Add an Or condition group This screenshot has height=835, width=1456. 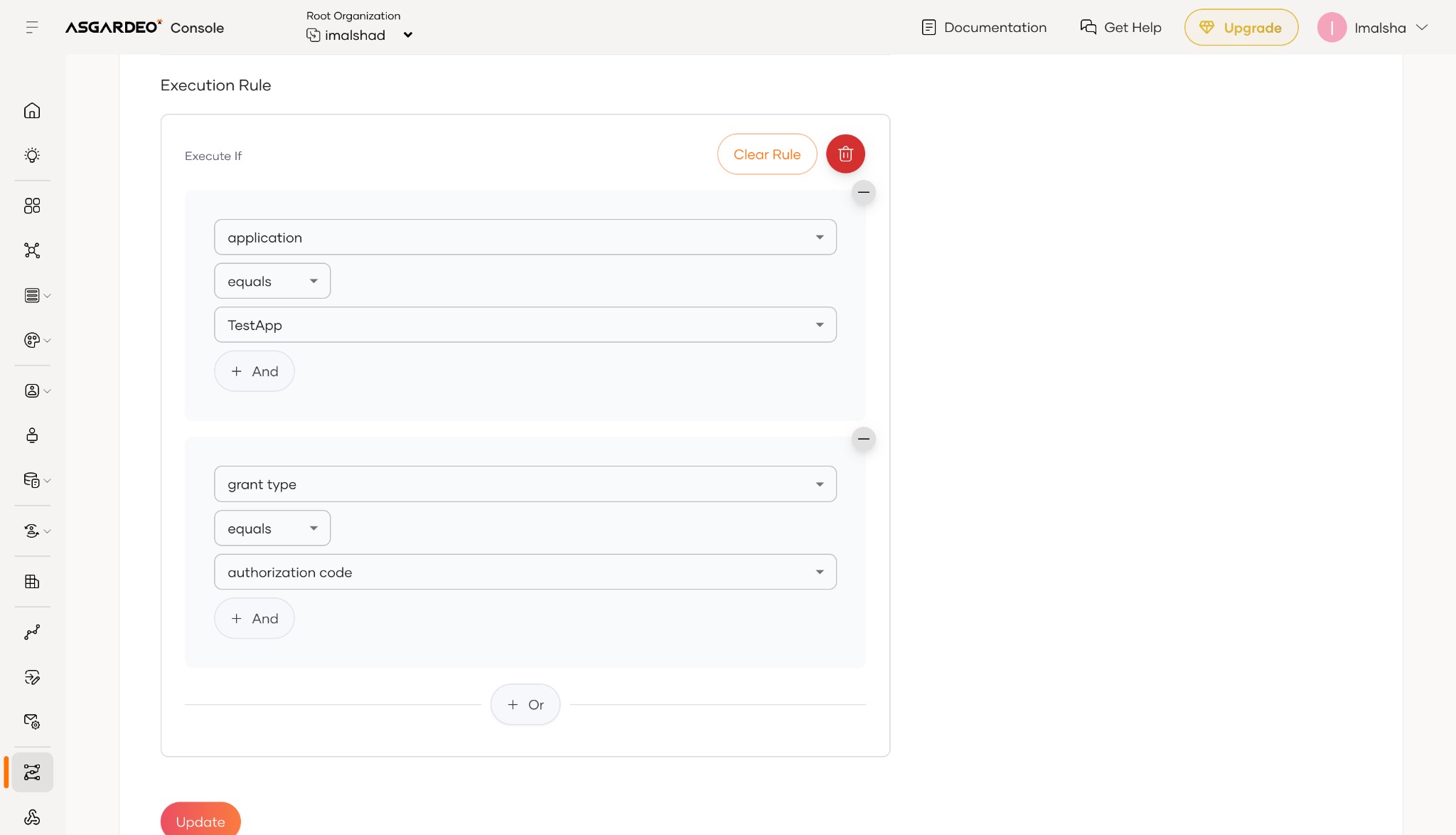pos(525,705)
